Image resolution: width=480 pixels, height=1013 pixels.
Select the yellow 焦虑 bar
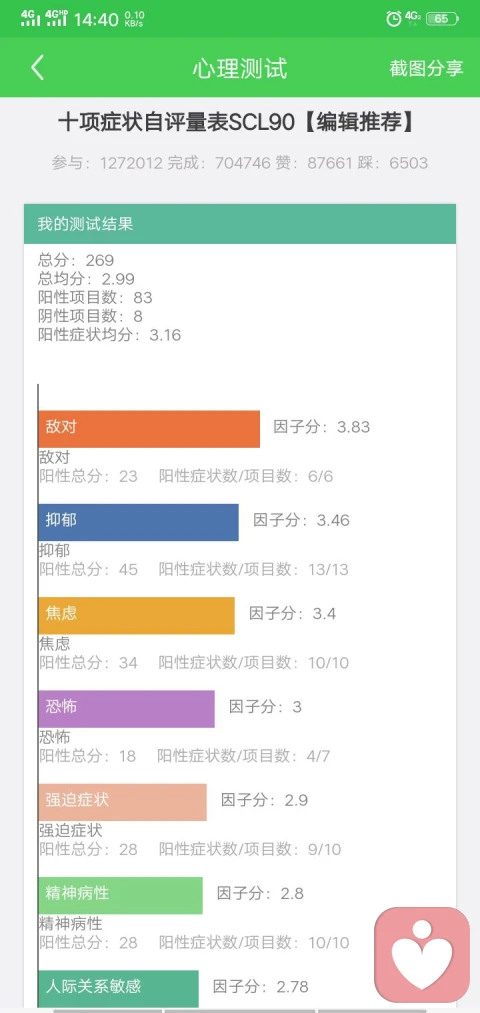coord(136,615)
